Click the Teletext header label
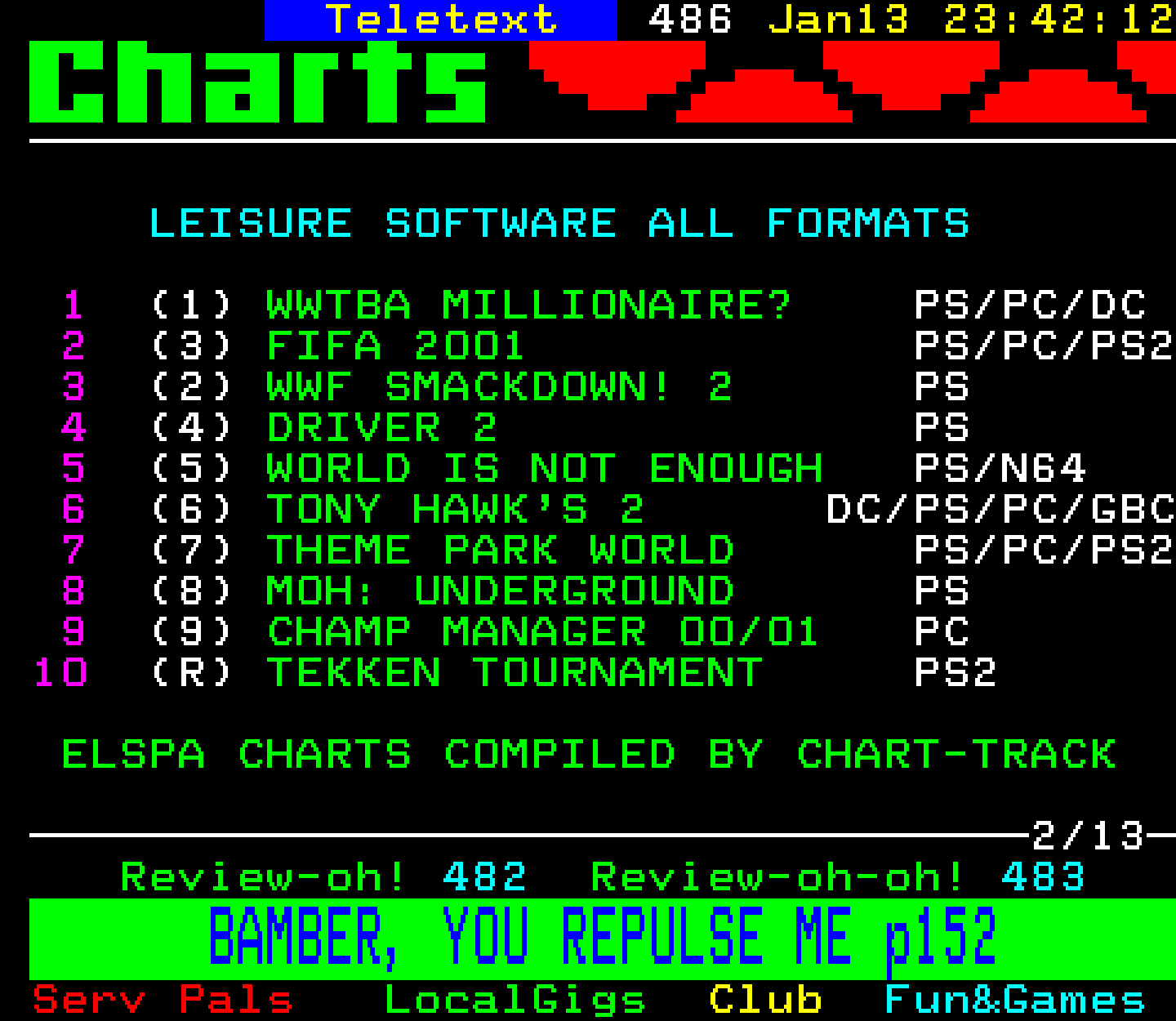The width and height of the screenshot is (1176, 1021). click(441, 20)
